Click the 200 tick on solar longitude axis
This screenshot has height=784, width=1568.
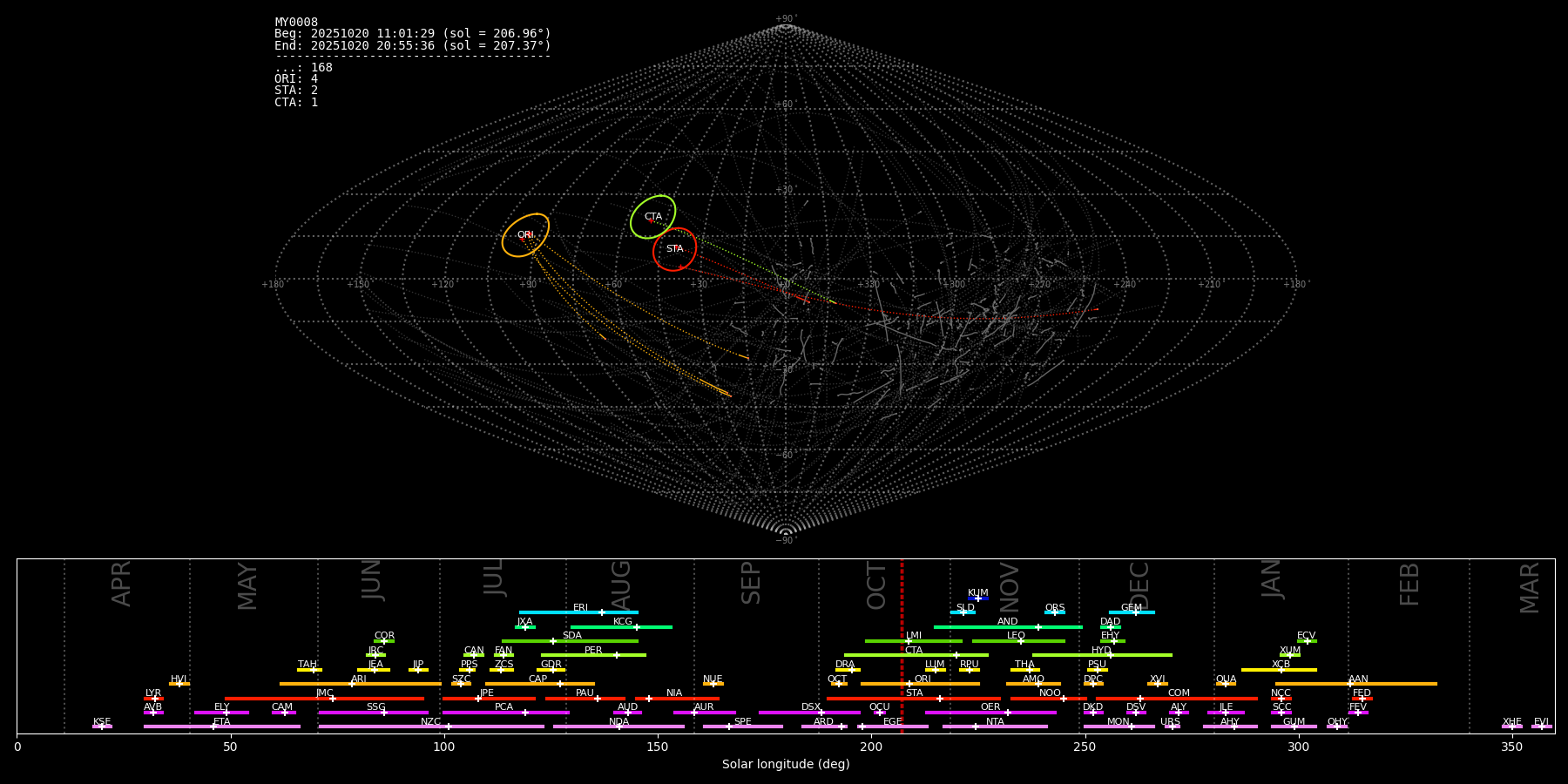click(871, 747)
